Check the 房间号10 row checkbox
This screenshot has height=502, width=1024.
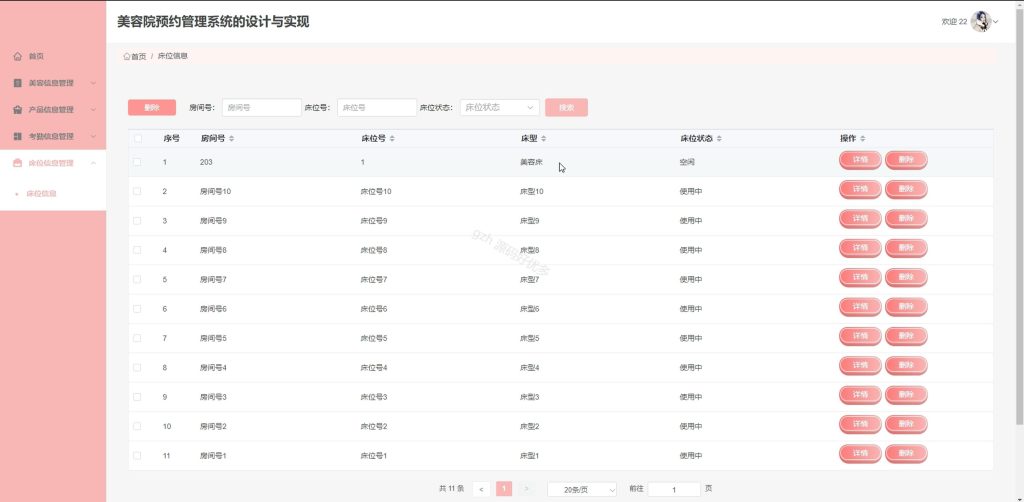coord(137,191)
